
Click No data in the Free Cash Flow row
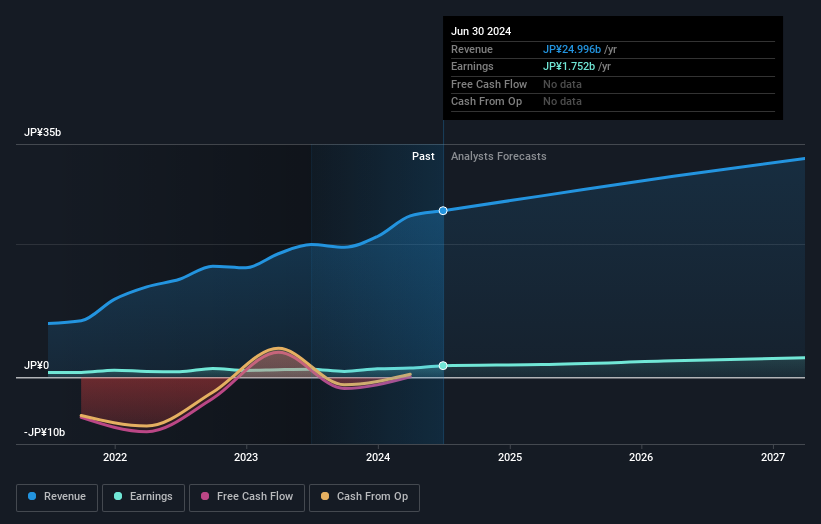coord(562,84)
